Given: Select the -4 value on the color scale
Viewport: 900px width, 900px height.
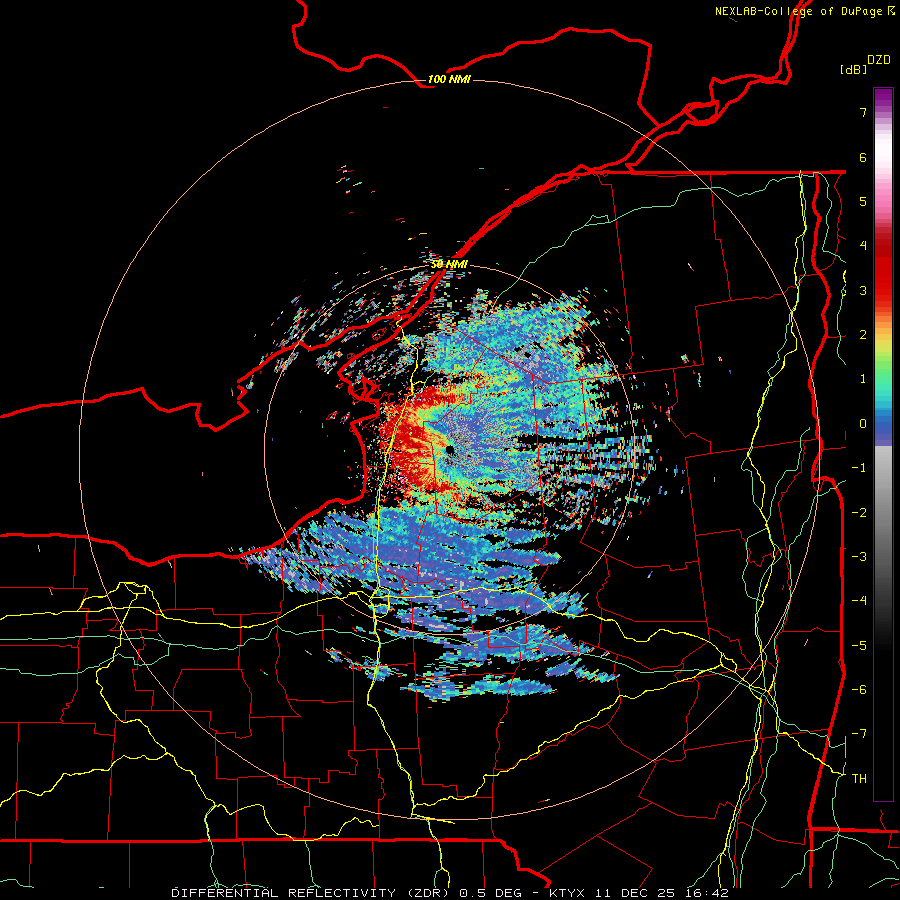Looking at the screenshot, I should (x=859, y=601).
